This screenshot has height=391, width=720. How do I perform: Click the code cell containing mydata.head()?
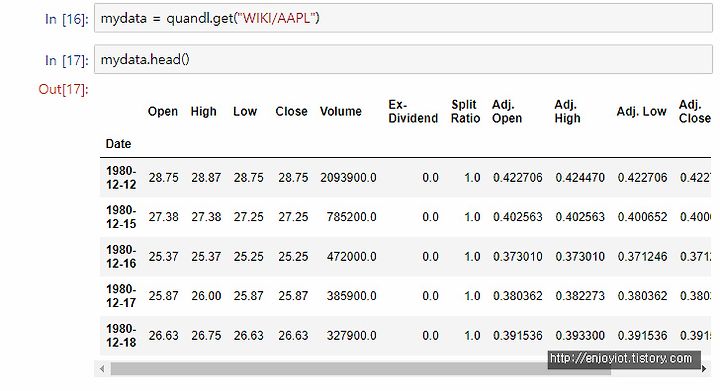pyautogui.click(x=403, y=59)
